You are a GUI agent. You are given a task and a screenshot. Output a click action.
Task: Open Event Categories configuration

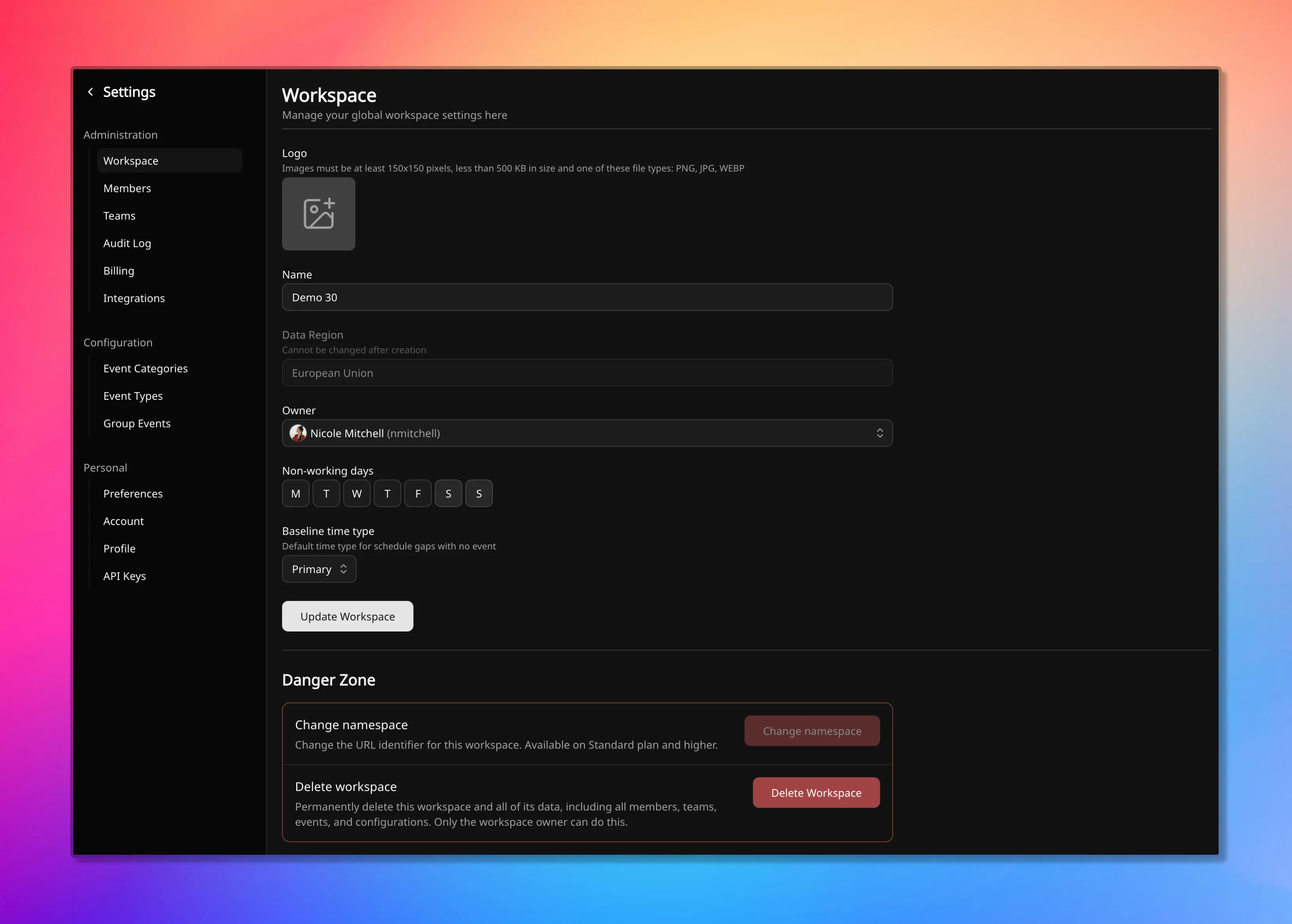tap(170, 369)
